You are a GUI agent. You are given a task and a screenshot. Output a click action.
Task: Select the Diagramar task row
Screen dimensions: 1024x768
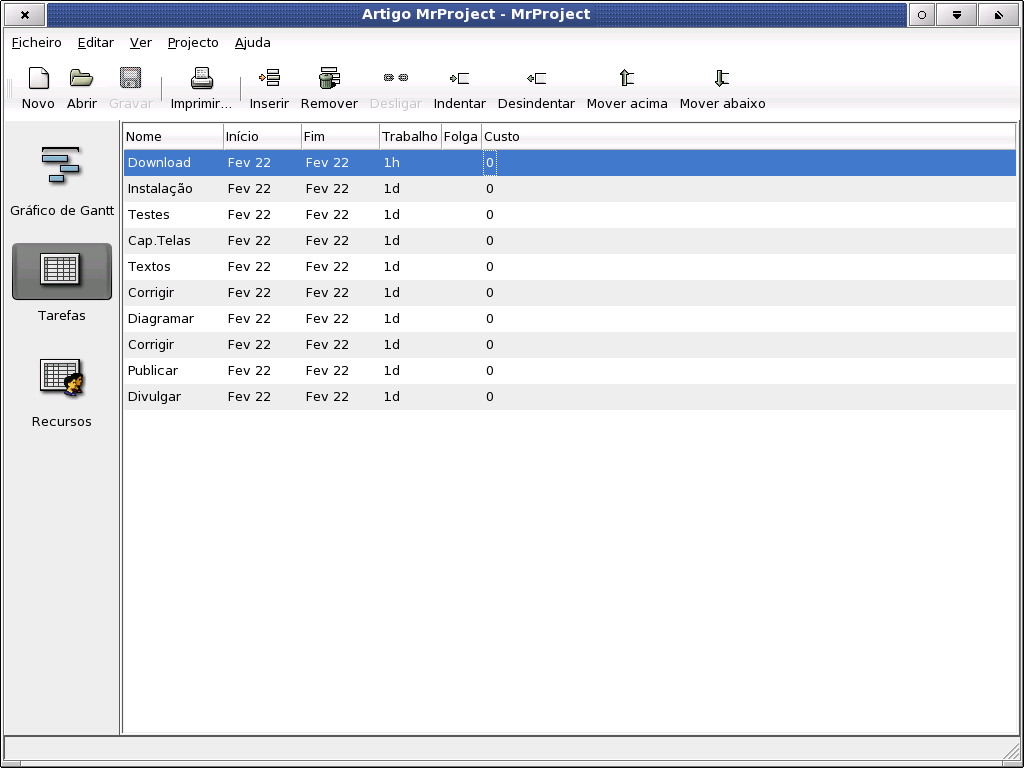pyautogui.click(x=569, y=319)
